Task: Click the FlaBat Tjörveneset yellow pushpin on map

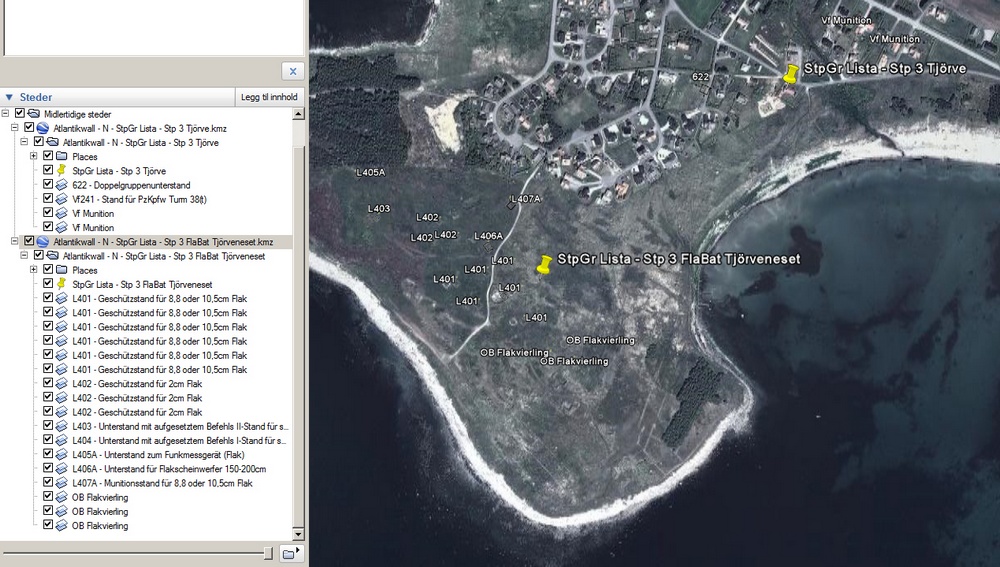Action: coord(544,265)
